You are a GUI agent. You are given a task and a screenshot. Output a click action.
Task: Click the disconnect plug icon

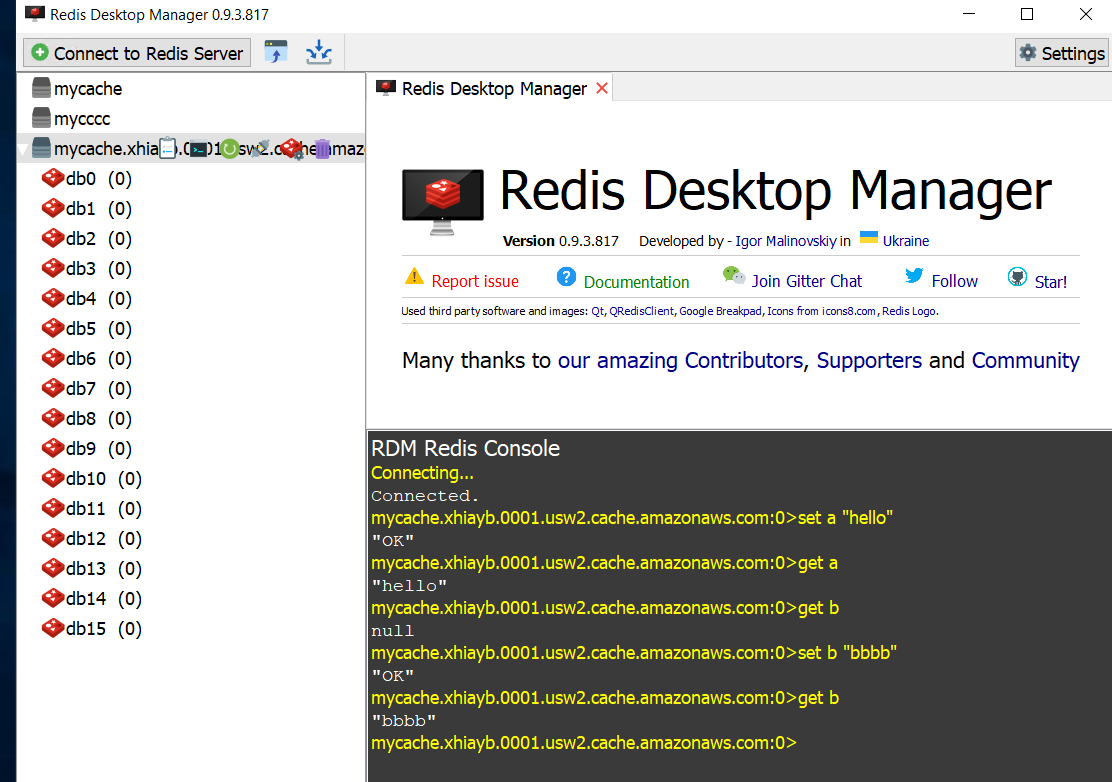pyautogui.click(x=262, y=148)
